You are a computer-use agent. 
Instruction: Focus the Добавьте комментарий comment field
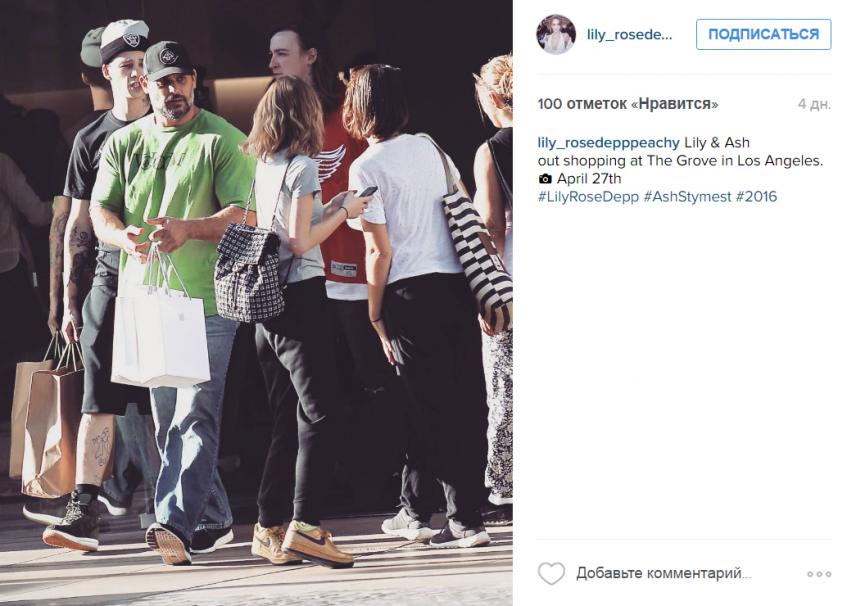click(664, 573)
